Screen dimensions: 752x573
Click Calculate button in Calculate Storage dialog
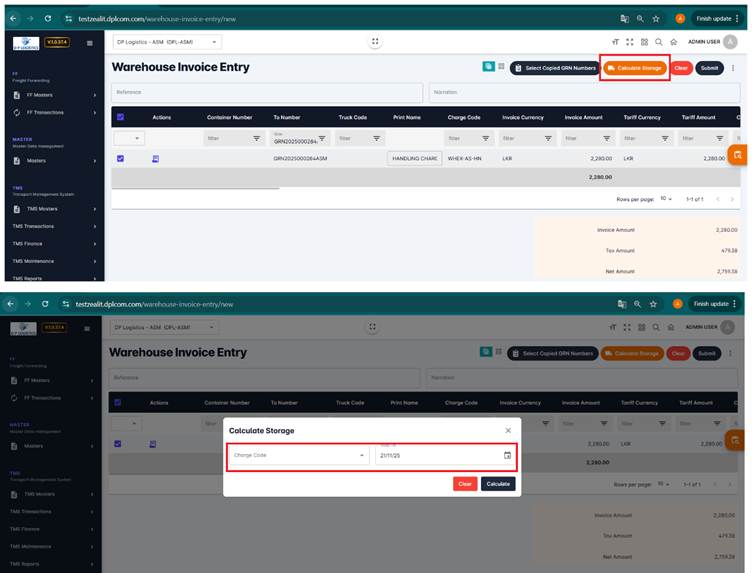coord(498,484)
